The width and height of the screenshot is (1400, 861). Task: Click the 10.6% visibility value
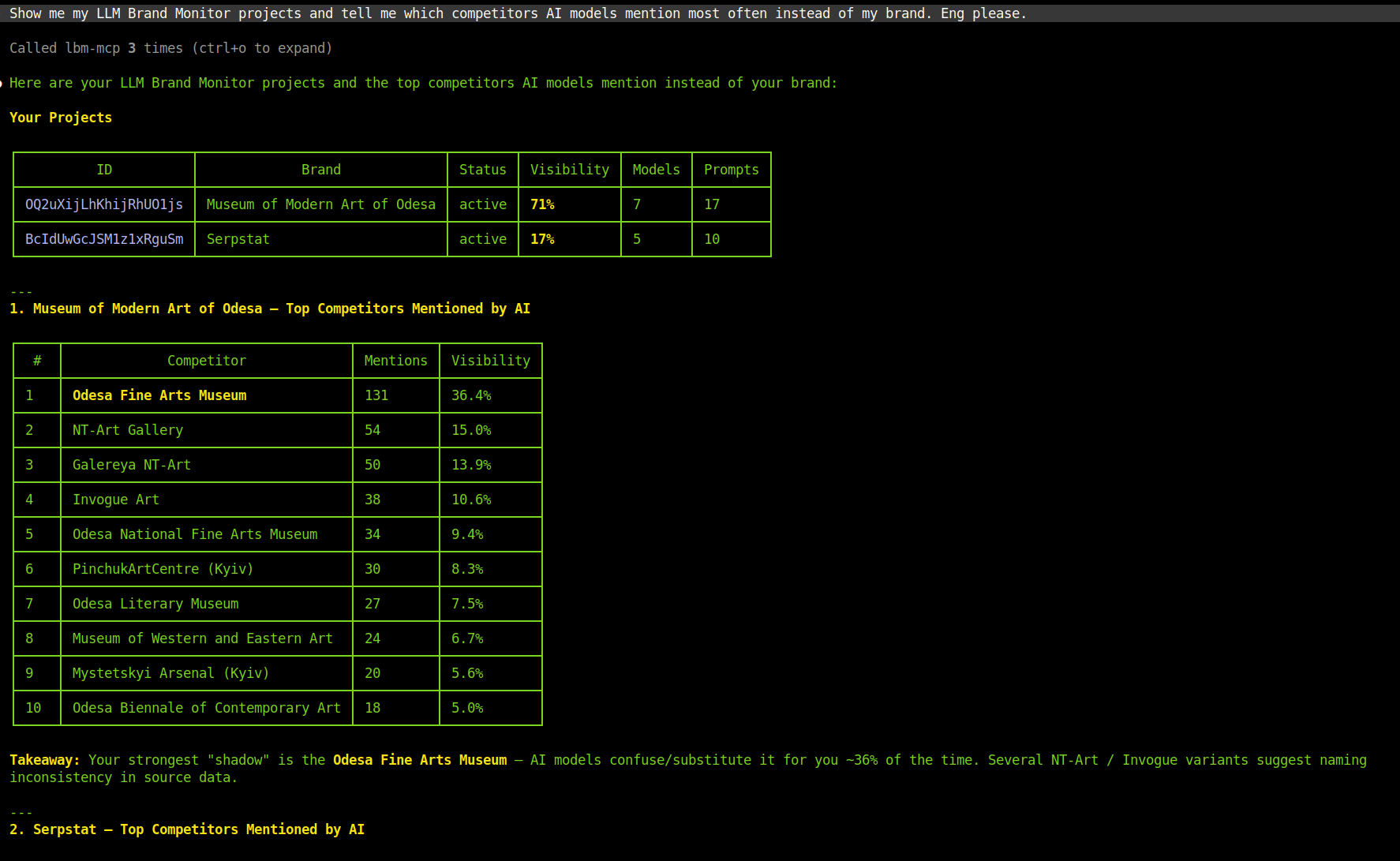click(471, 500)
